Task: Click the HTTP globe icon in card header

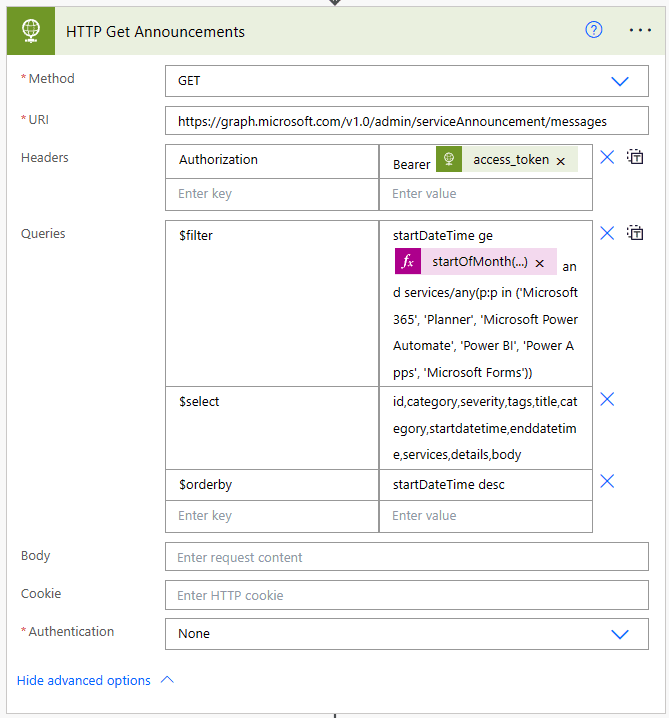Action: [31, 31]
